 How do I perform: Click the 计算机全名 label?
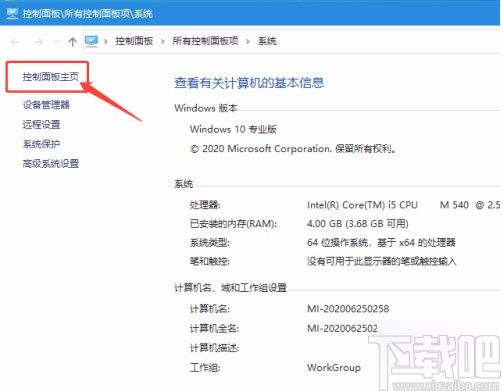(x=214, y=329)
